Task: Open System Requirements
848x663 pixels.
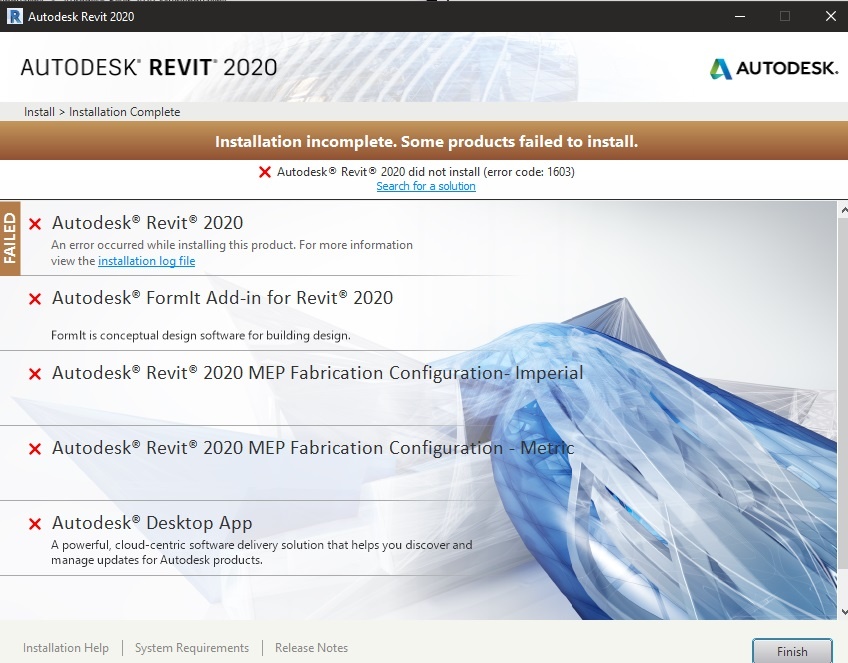Action: [192, 648]
